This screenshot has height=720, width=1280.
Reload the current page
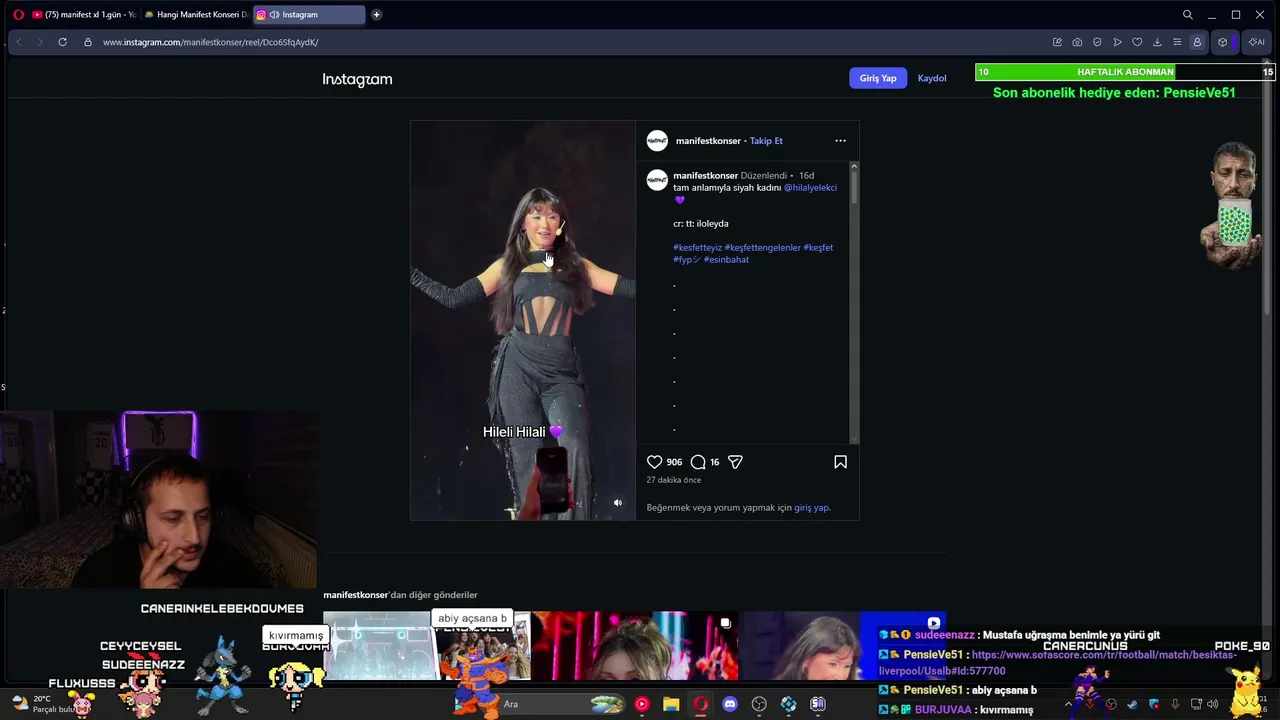(x=62, y=42)
